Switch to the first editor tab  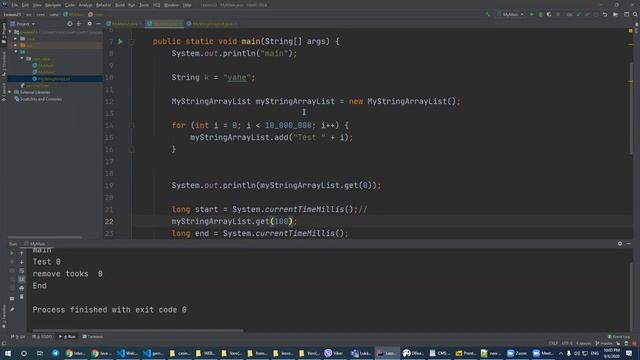coord(124,24)
